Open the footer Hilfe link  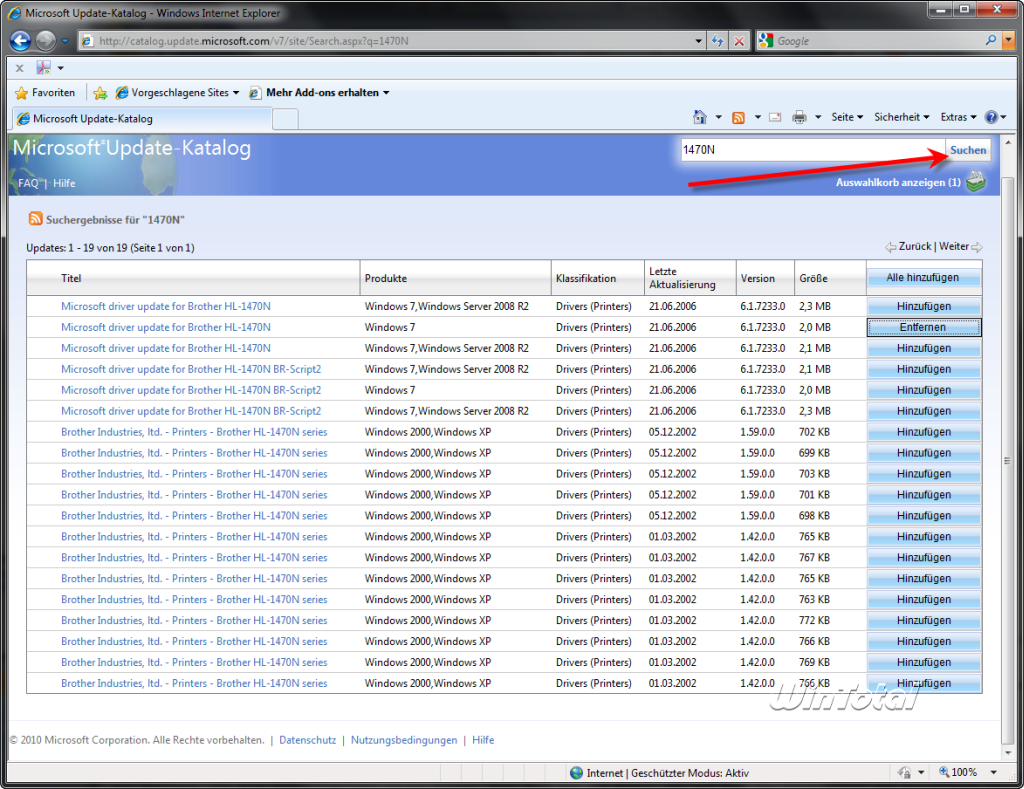(483, 740)
